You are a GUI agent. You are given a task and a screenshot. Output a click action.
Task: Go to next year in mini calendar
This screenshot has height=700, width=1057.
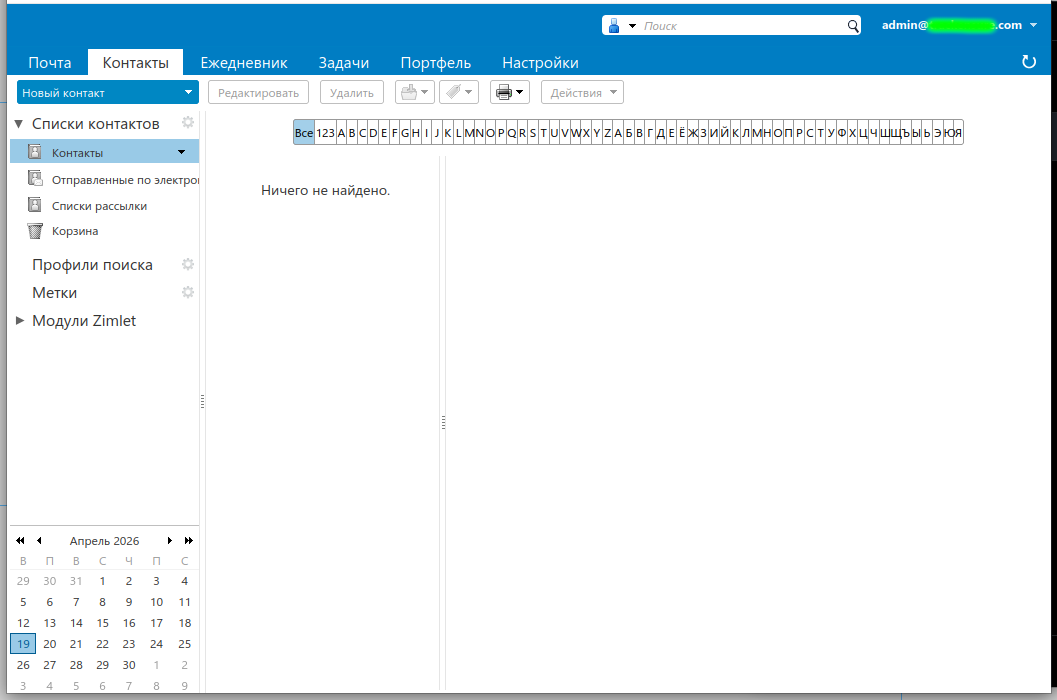pyautogui.click(x=189, y=540)
